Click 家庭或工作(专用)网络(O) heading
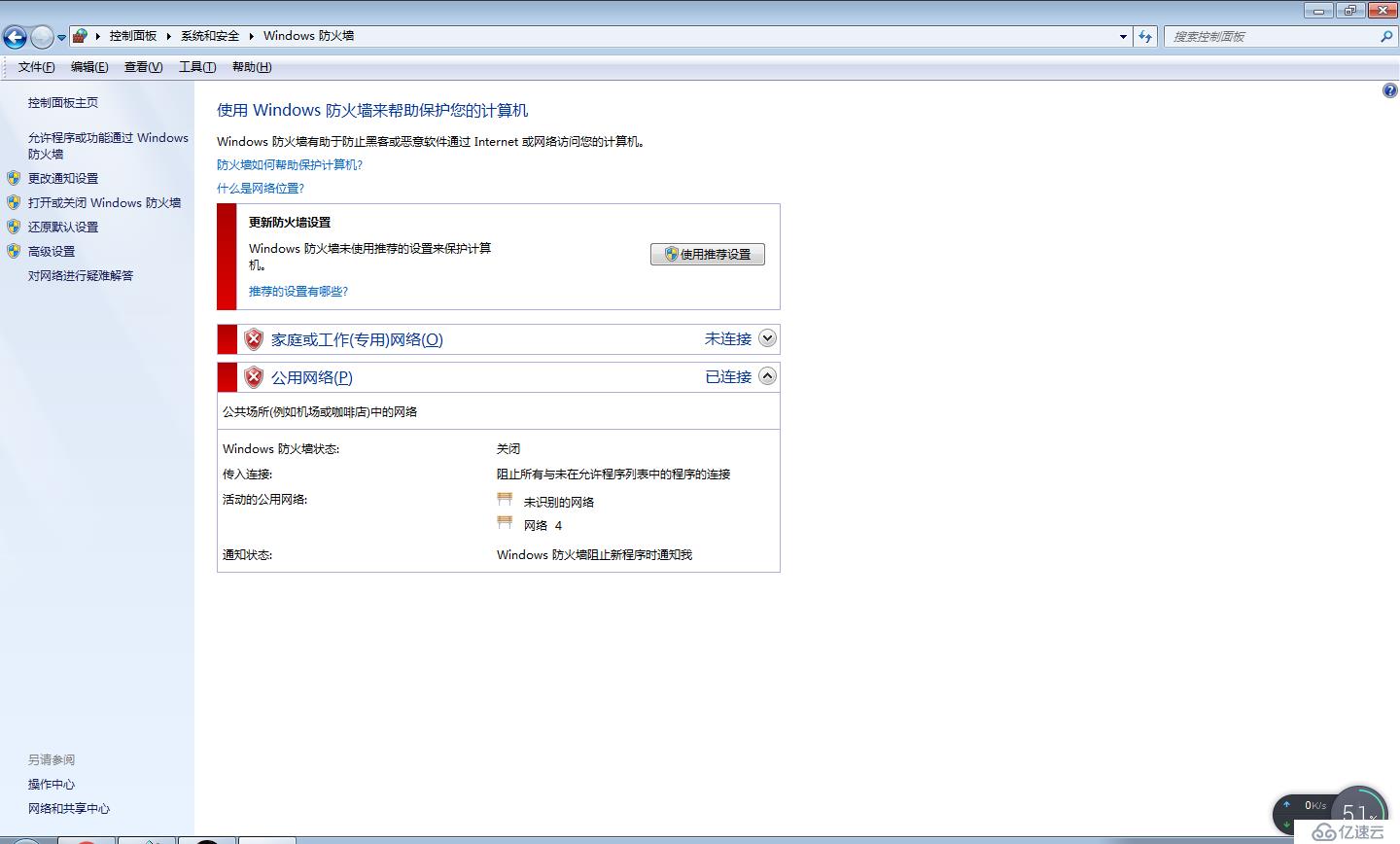The height and width of the screenshot is (844, 1400). pos(357,339)
